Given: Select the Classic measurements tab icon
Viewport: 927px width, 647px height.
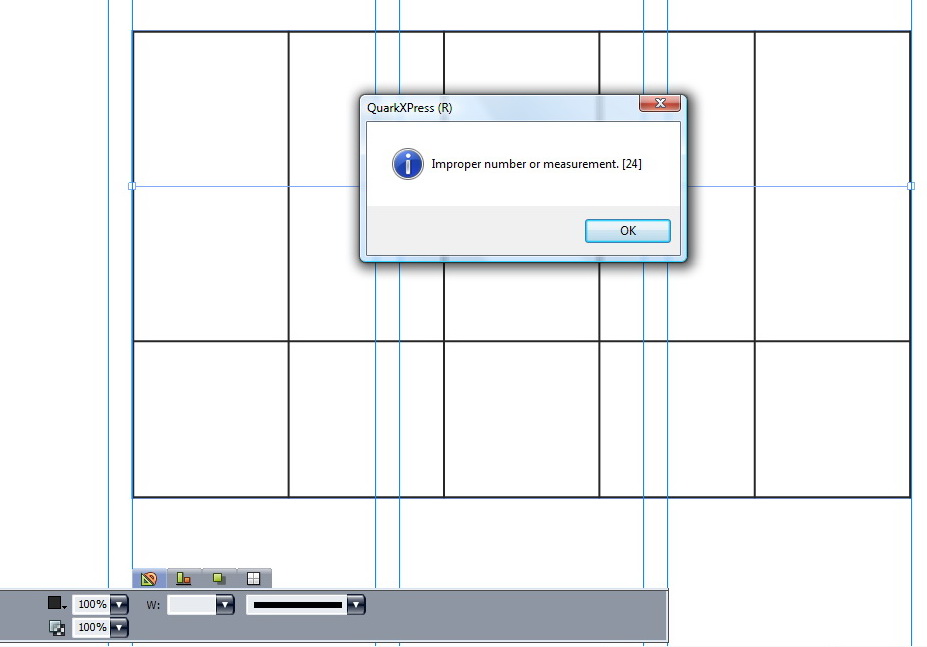Looking at the screenshot, I should pos(149,578).
